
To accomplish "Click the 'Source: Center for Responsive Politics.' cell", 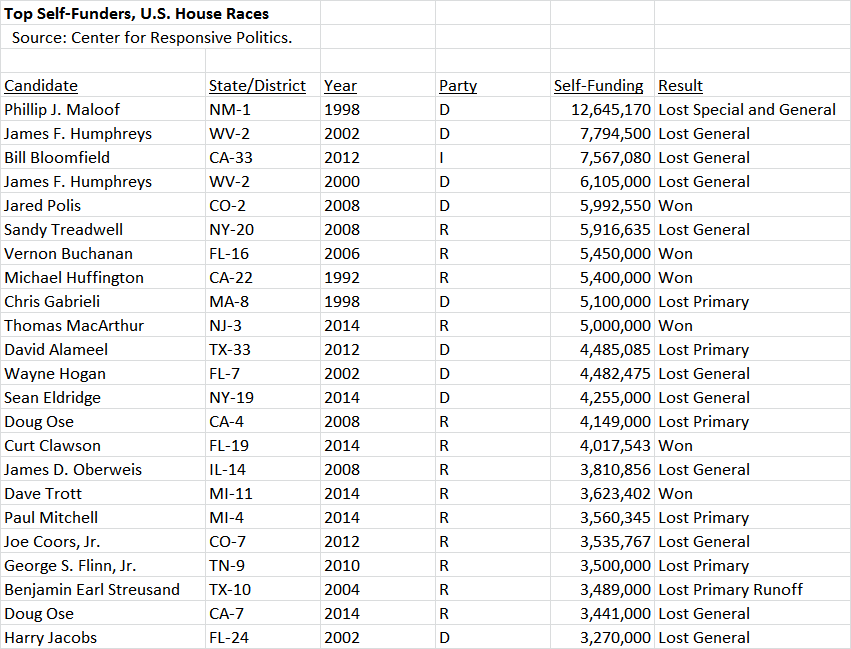I will (x=161, y=37).
